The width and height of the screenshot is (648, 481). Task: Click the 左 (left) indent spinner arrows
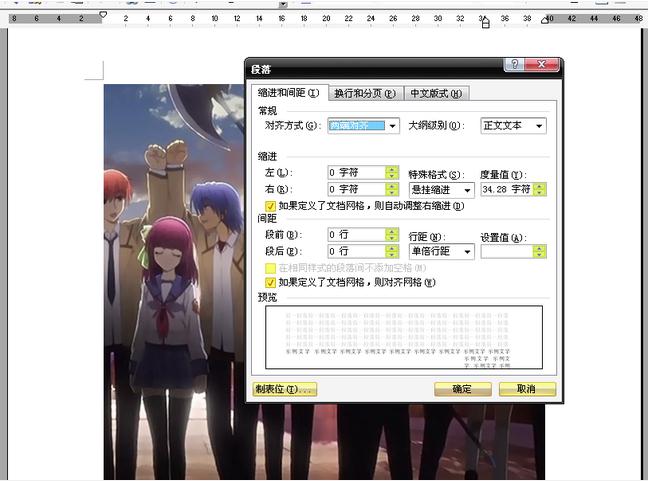(x=392, y=173)
